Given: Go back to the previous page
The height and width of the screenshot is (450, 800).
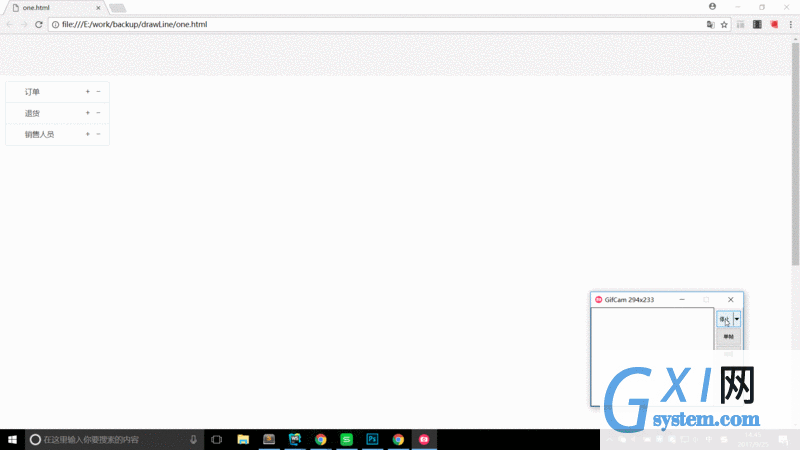Looking at the screenshot, I should point(9,24).
